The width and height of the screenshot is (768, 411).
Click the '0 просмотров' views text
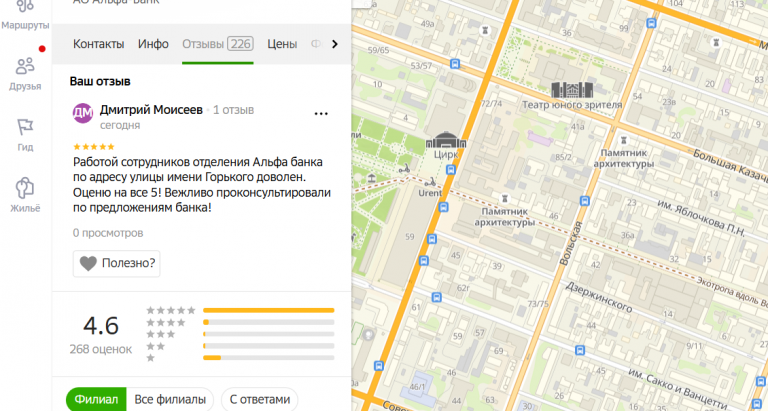point(108,233)
